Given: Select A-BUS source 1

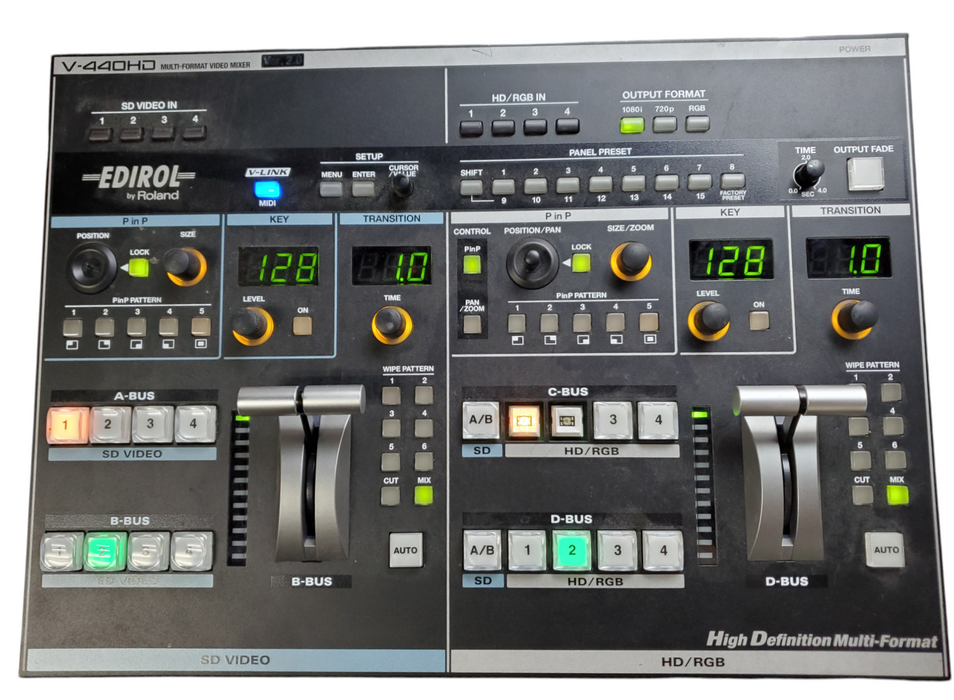Looking at the screenshot, I should pos(68,425).
